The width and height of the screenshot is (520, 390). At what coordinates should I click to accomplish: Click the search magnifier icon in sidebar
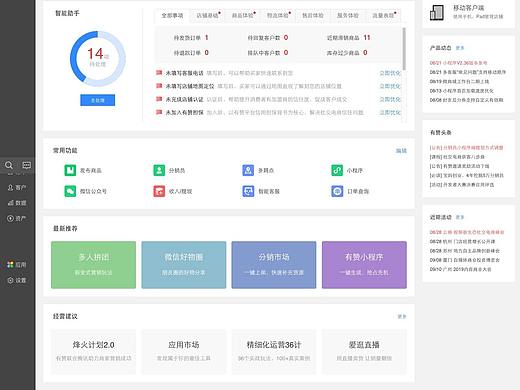(x=9, y=165)
